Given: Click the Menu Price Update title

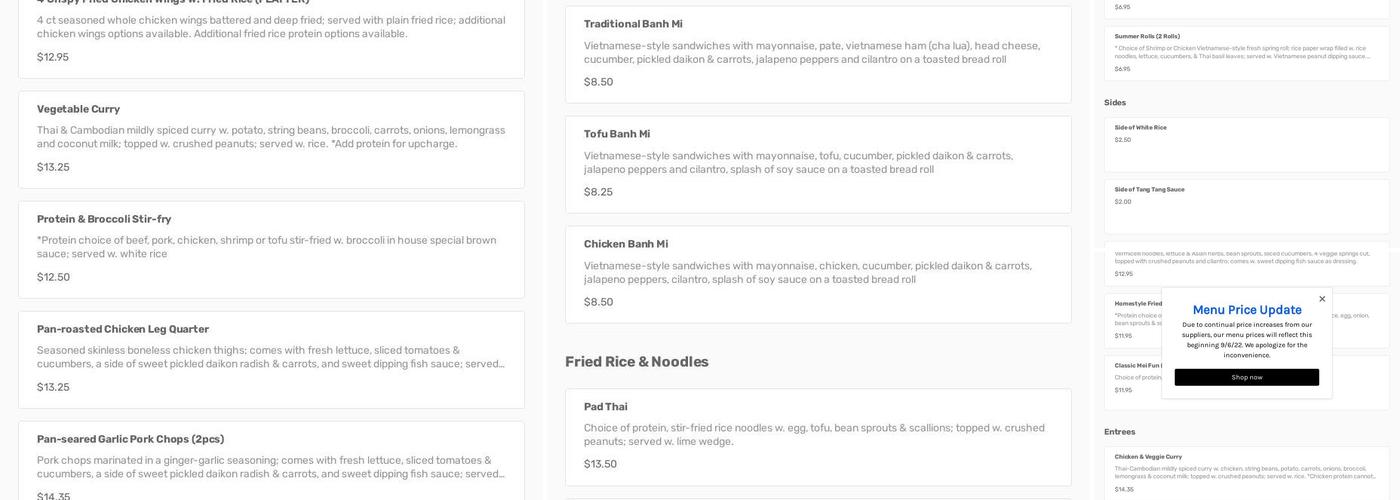Looking at the screenshot, I should [x=1246, y=310].
